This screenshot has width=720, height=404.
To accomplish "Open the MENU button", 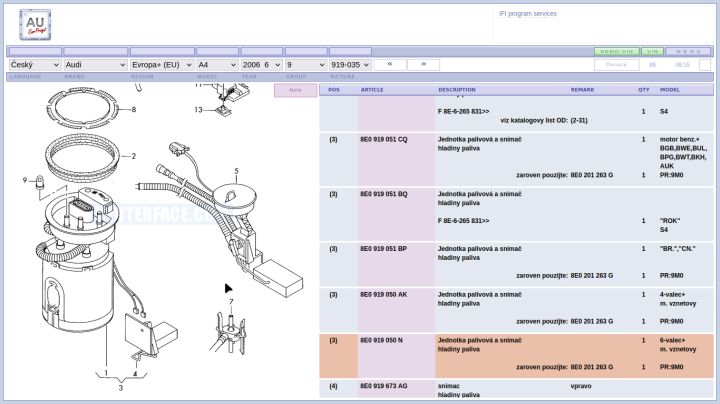I will tap(688, 51).
